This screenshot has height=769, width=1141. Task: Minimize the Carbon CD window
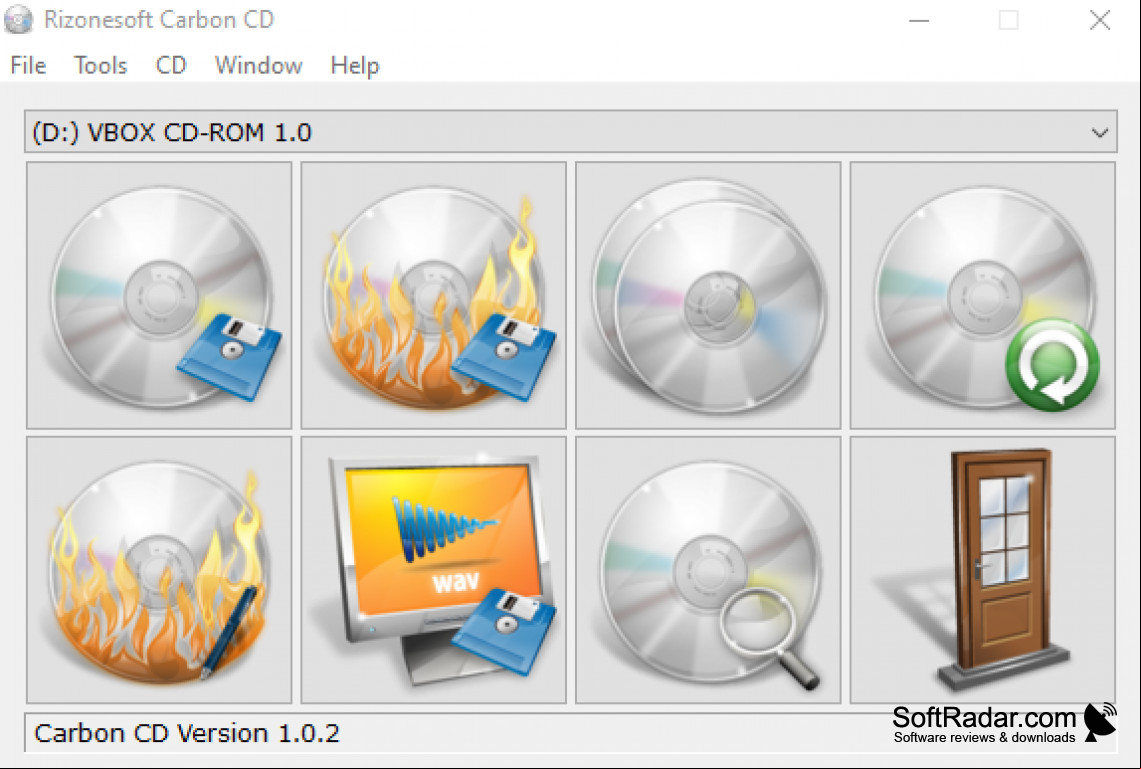tap(919, 20)
